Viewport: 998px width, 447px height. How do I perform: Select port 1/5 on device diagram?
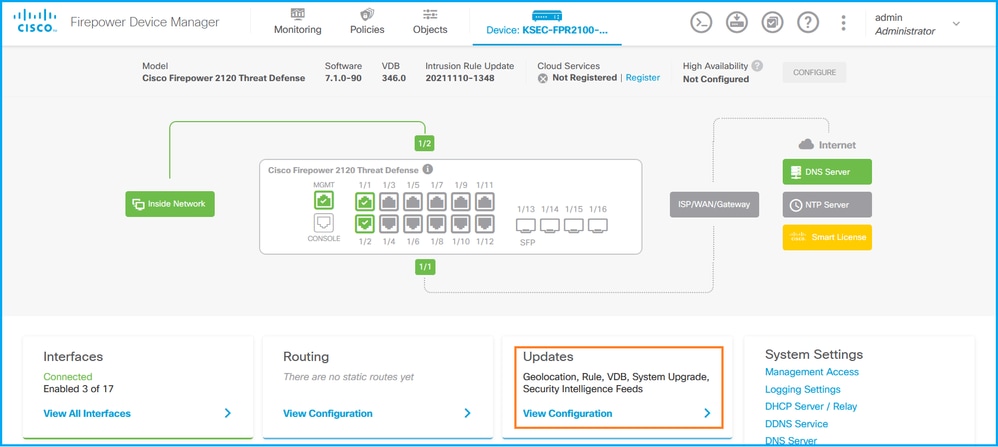point(413,202)
